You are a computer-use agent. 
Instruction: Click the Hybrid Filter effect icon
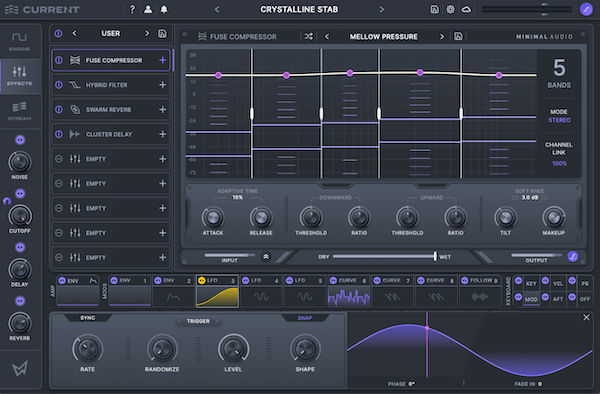point(75,85)
